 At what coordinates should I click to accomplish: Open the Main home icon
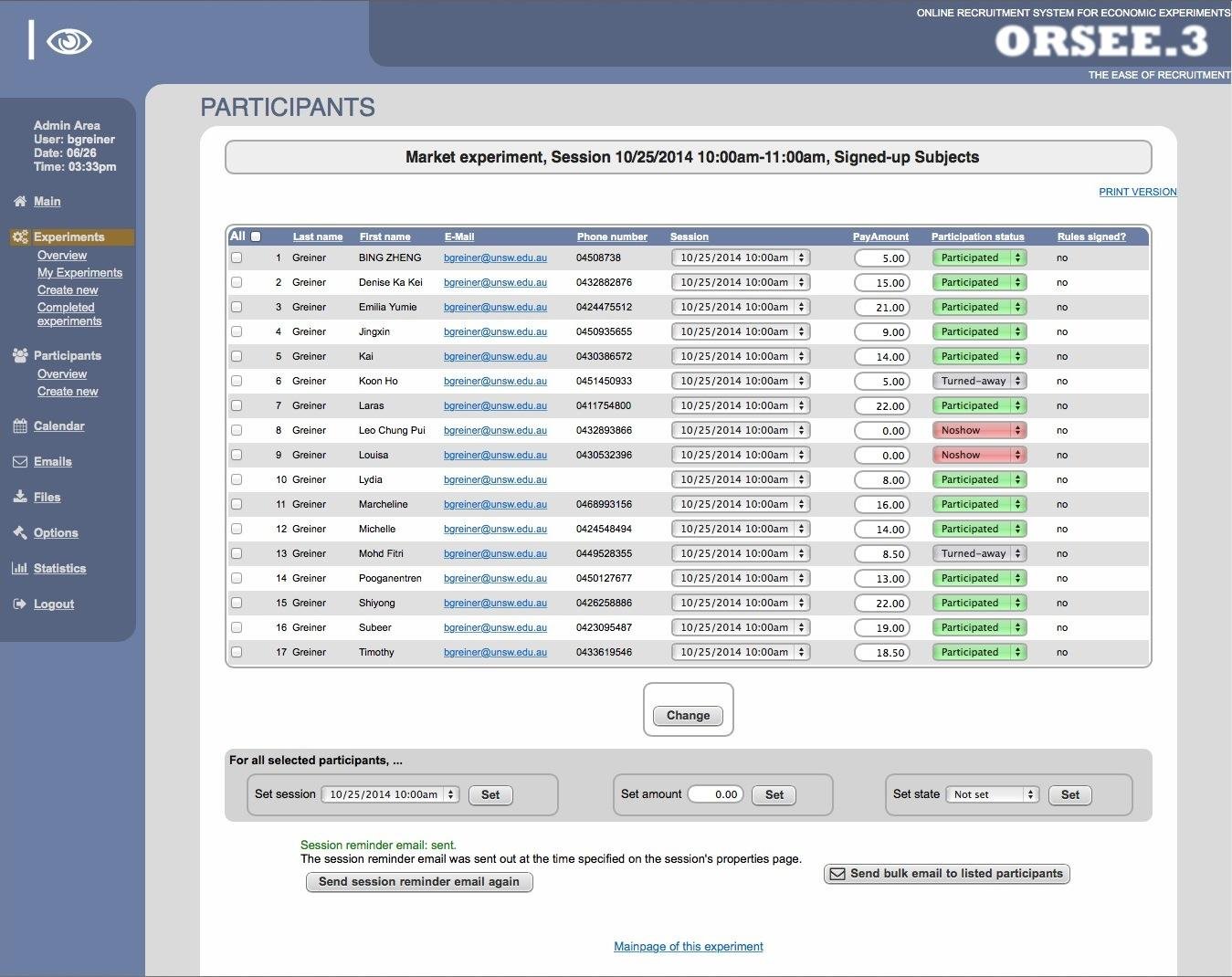point(21,201)
